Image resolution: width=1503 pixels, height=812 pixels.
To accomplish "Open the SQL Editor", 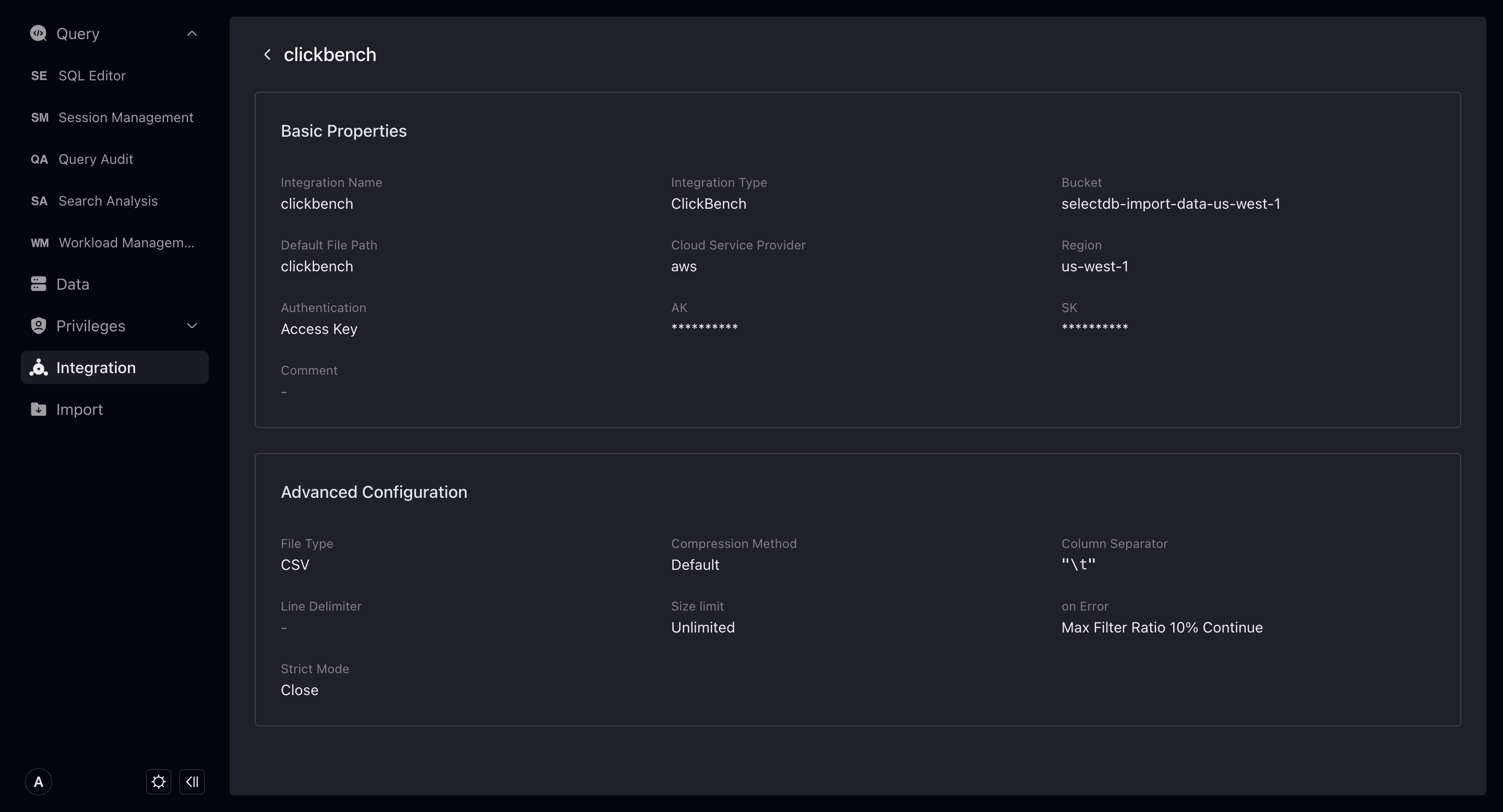I will (x=92, y=75).
